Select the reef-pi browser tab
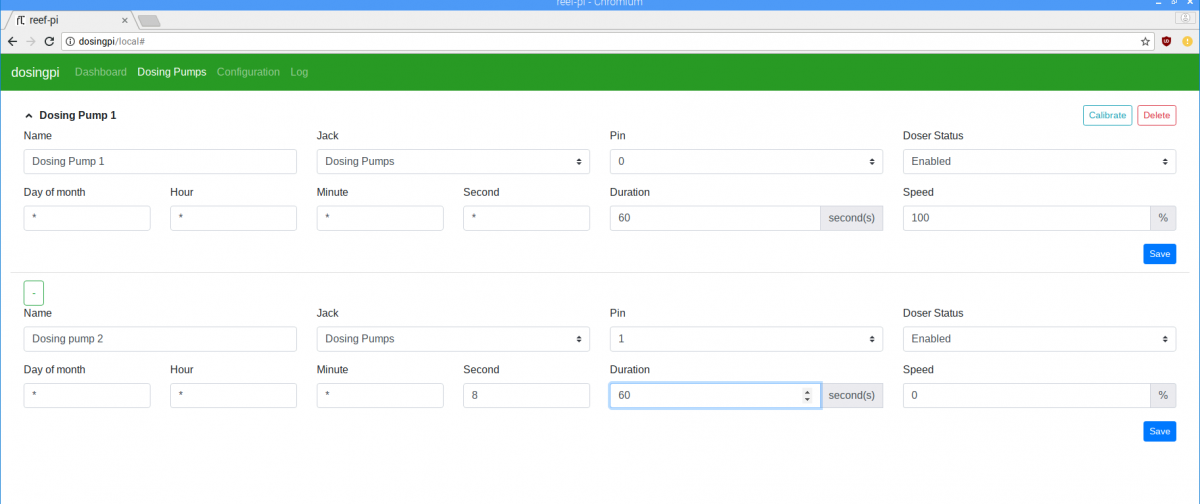Image resolution: width=1200 pixels, height=504 pixels. point(68,20)
